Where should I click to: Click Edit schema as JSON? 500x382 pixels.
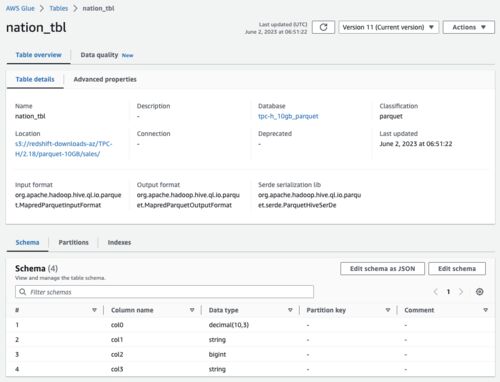(382, 269)
